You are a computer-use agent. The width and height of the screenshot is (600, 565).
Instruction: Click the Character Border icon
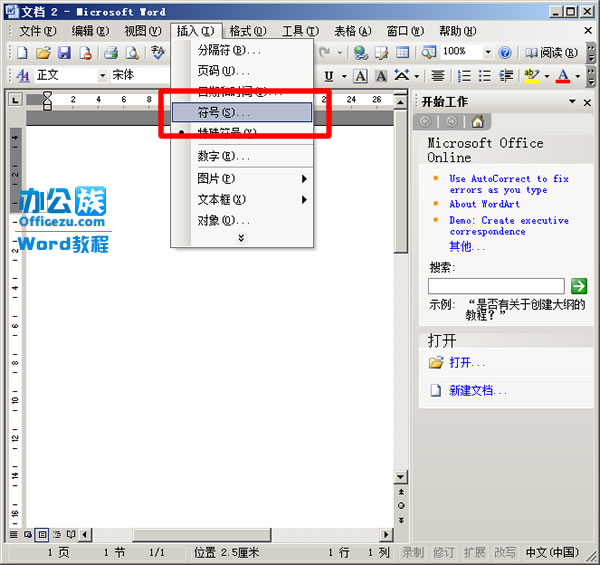pos(360,76)
